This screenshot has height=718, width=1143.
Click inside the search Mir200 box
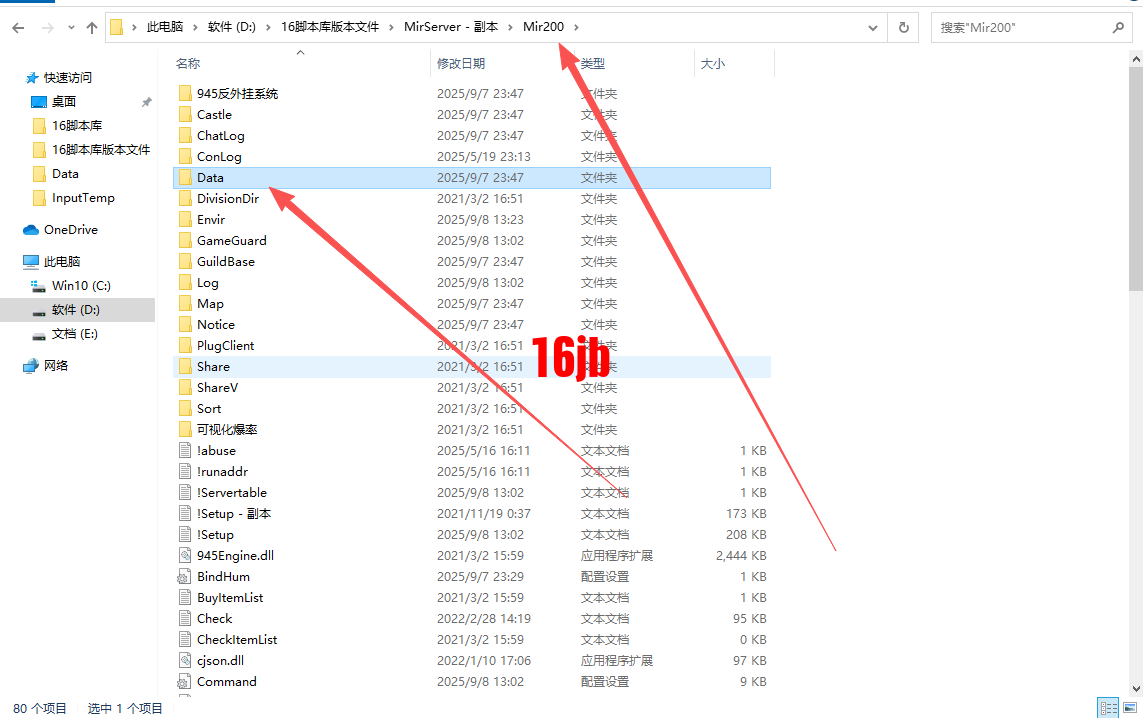tap(1010, 27)
